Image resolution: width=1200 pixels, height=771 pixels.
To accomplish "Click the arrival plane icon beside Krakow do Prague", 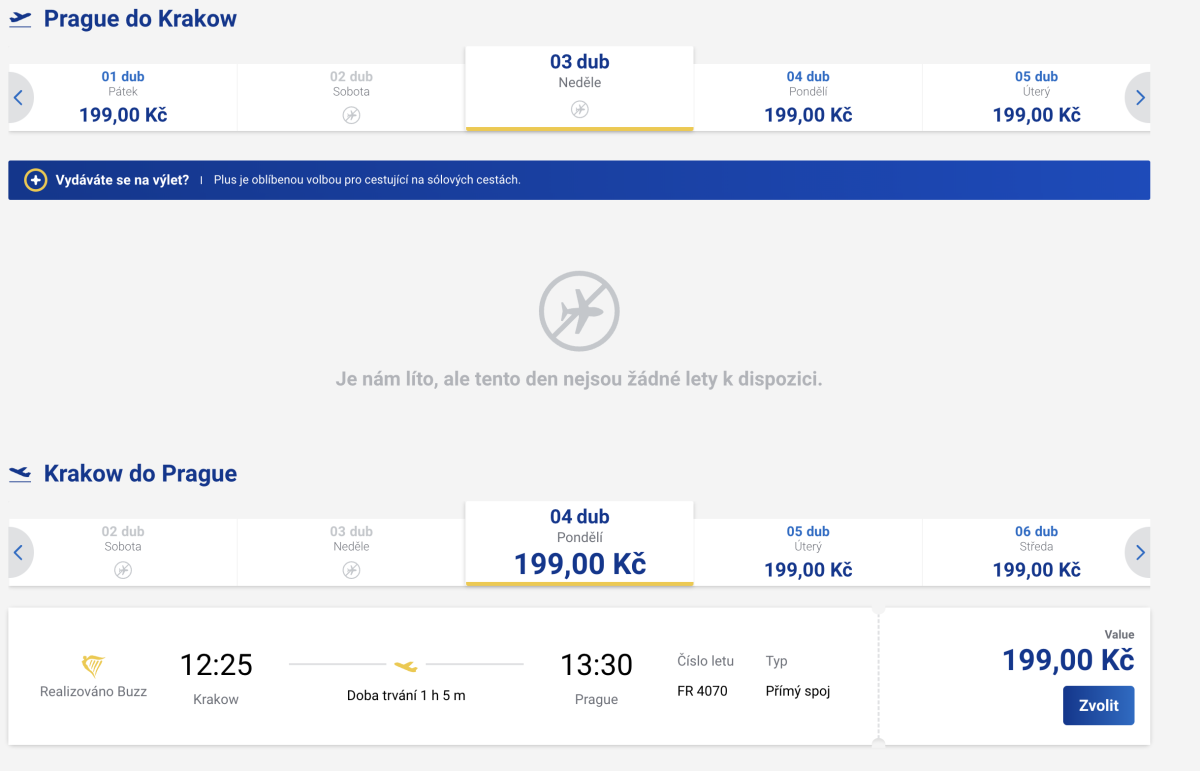I will tap(20, 474).
